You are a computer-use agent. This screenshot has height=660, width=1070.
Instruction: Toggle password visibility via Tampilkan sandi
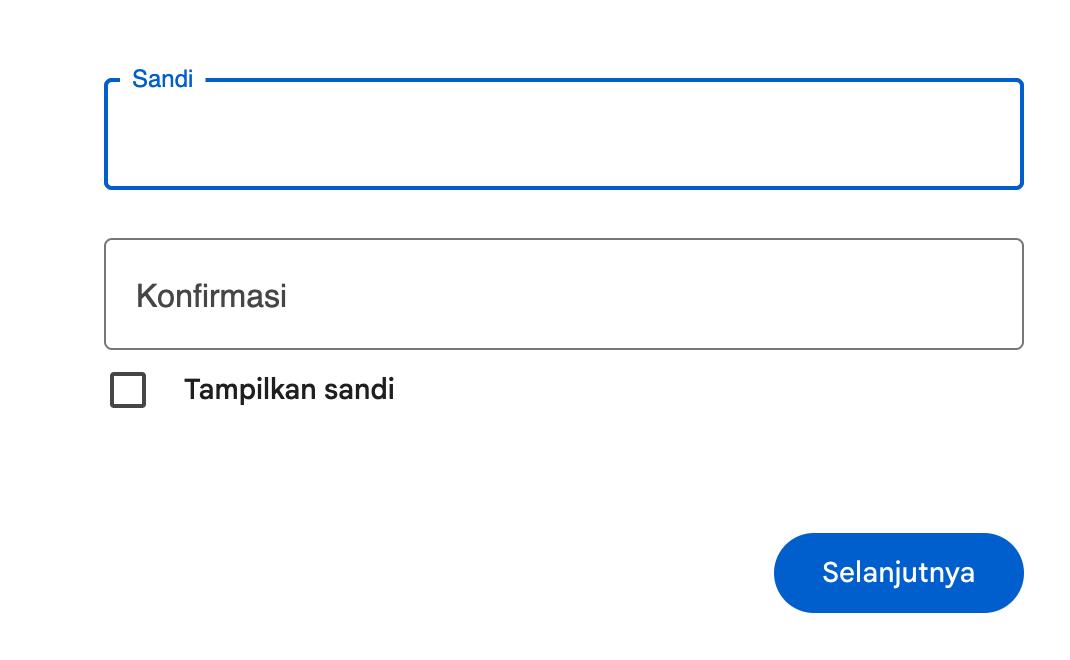pyautogui.click(x=127, y=390)
